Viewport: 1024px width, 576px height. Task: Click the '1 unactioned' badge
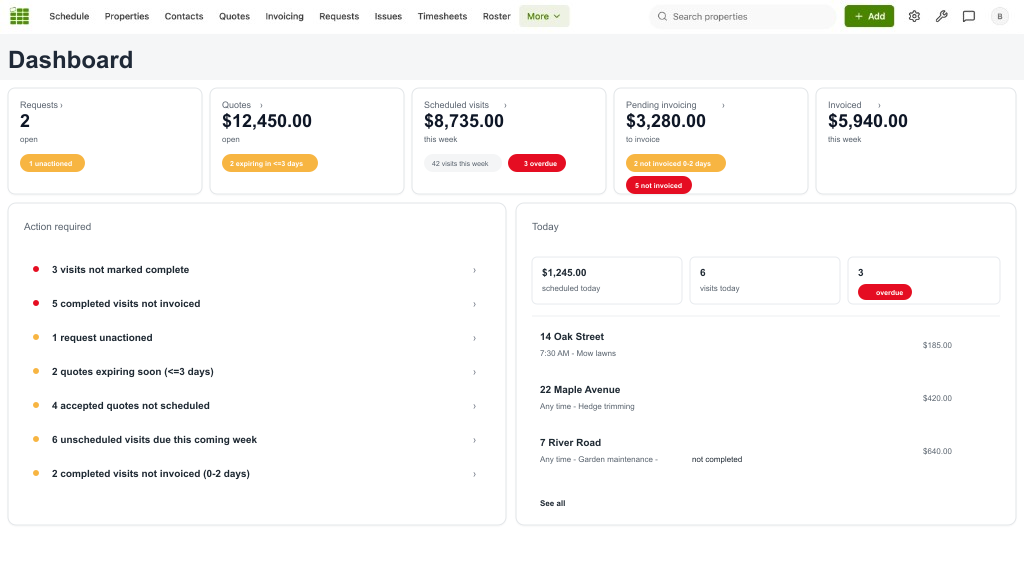pos(52,163)
